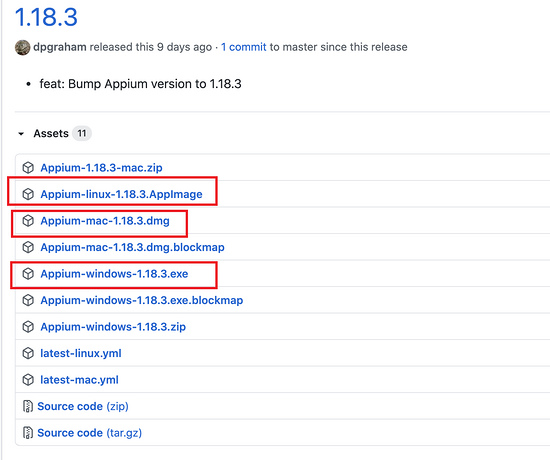550x460 pixels.
Task: Collapse the Assets section triangle
Action: [x=21, y=134]
